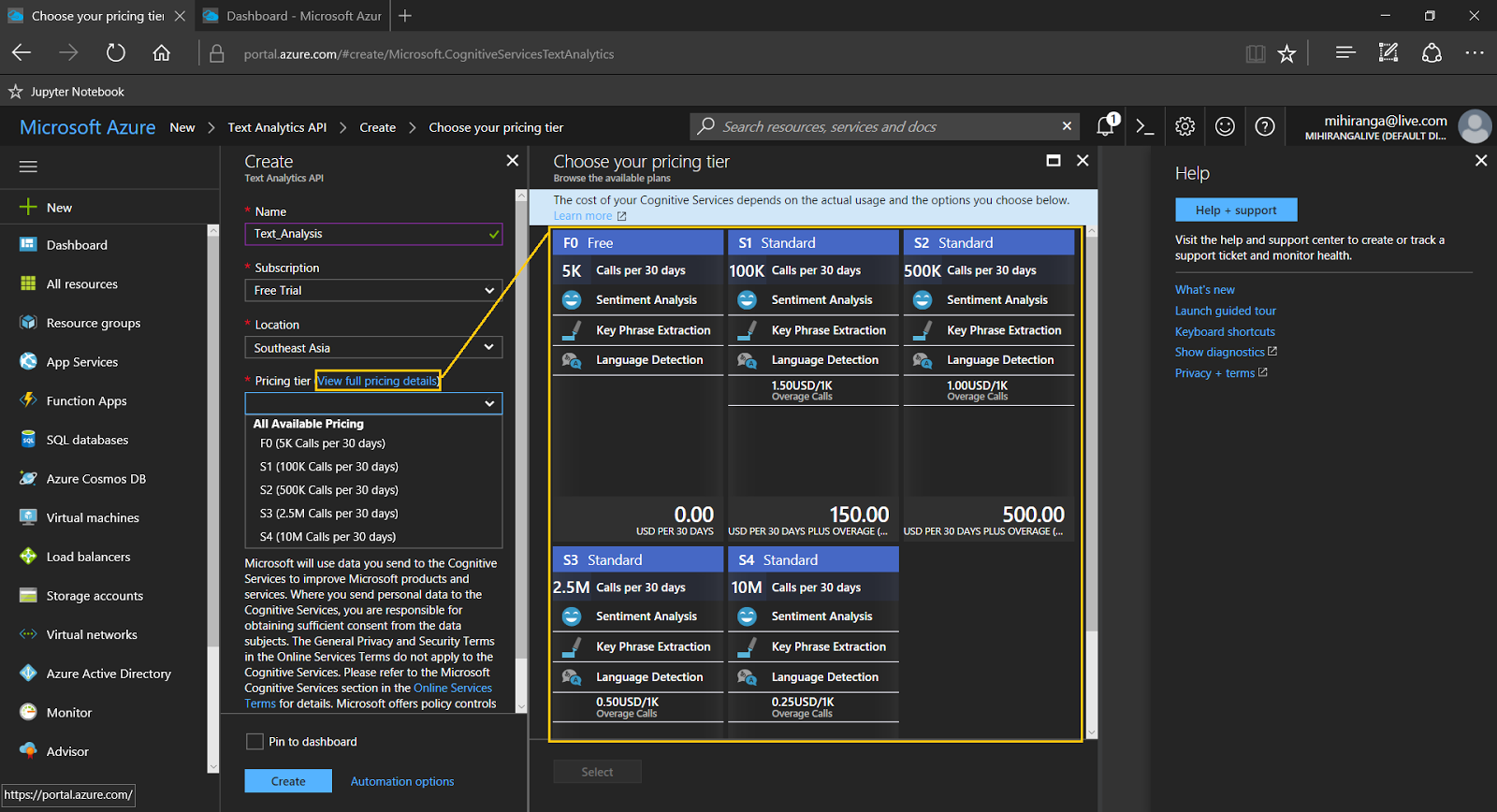Open Automation options link
Viewport: 1497px width, 812px height.
(402, 781)
